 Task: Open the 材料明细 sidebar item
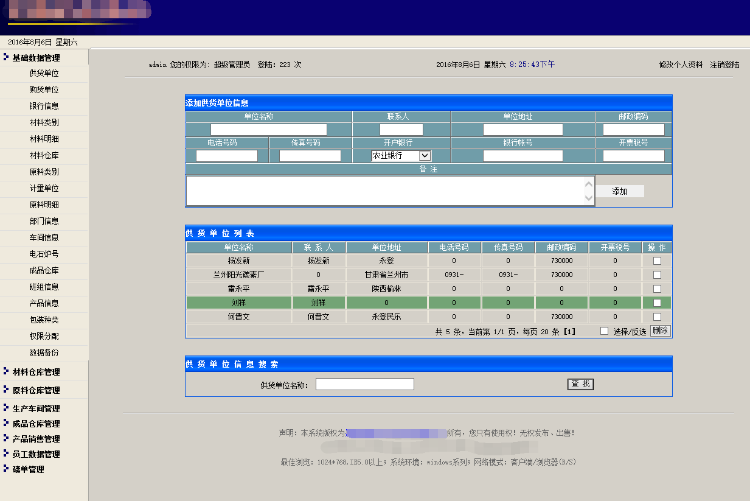[44, 139]
